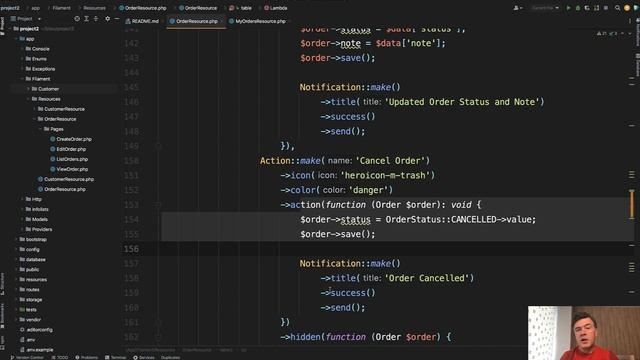Click the Lambda breadcrumb item
640x360 pixels.
pos(276,8)
